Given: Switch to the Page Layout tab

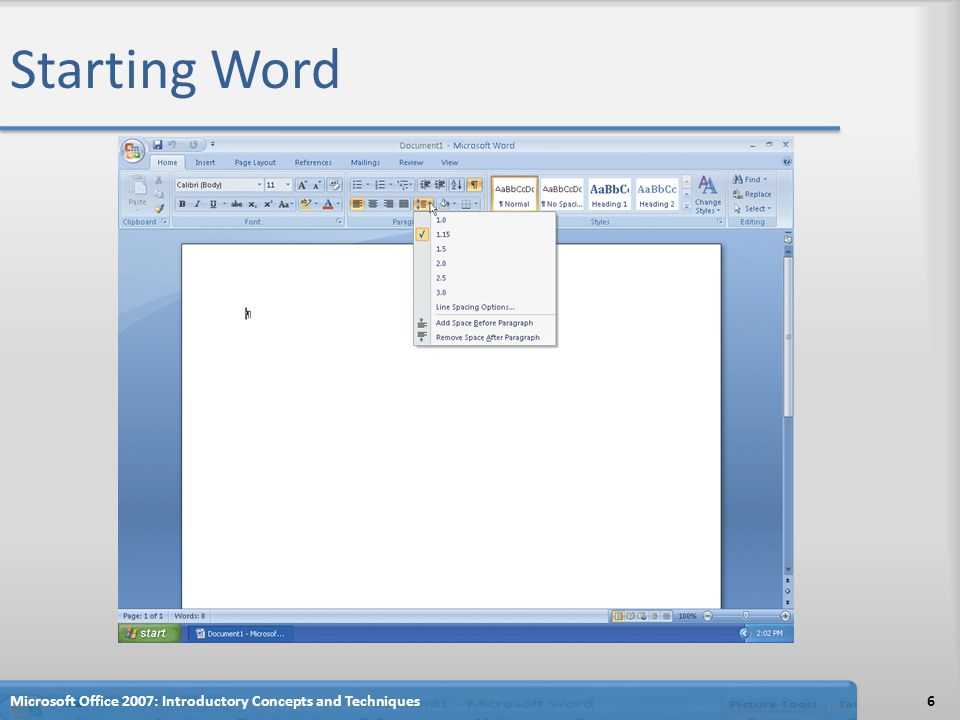Looking at the screenshot, I should [x=255, y=162].
